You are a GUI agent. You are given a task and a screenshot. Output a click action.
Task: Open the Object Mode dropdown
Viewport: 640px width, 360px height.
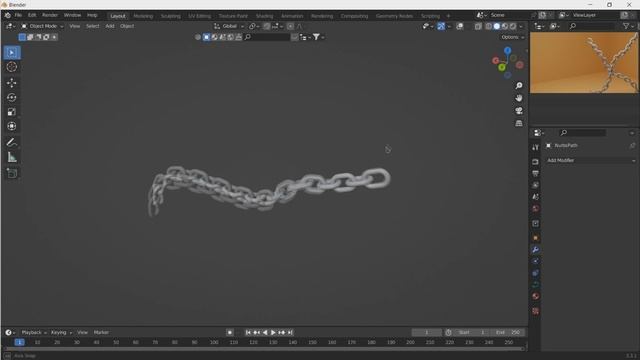click(x=42, y=26)
